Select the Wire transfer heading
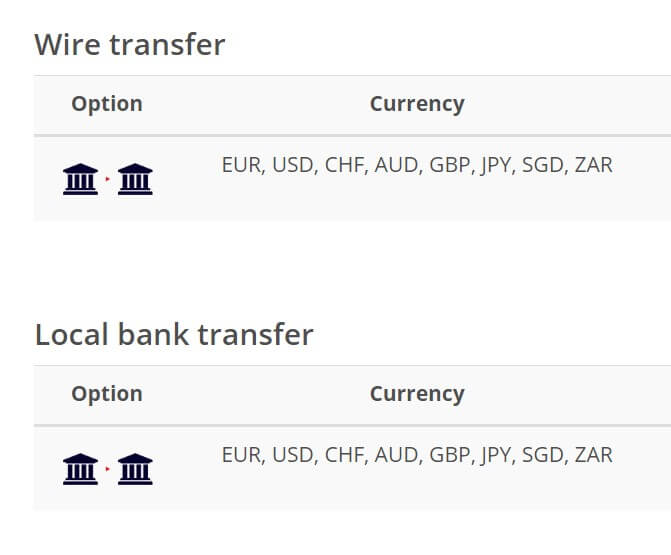The image size is (671, 555). [x=130, y=45]
